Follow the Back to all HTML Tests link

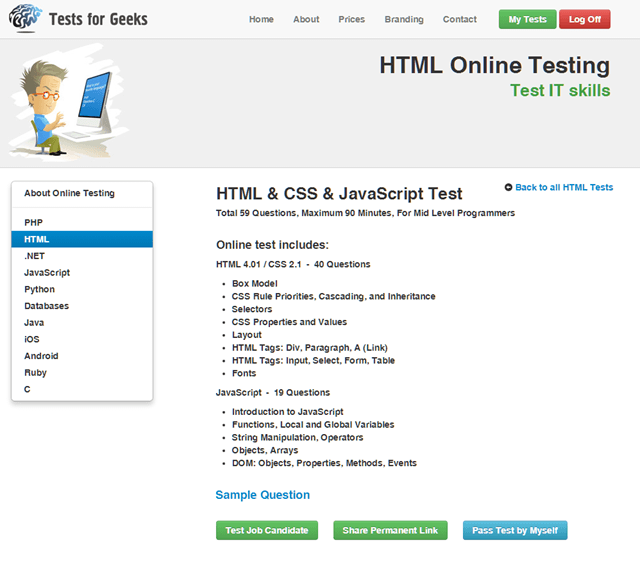tap(564, 187)
